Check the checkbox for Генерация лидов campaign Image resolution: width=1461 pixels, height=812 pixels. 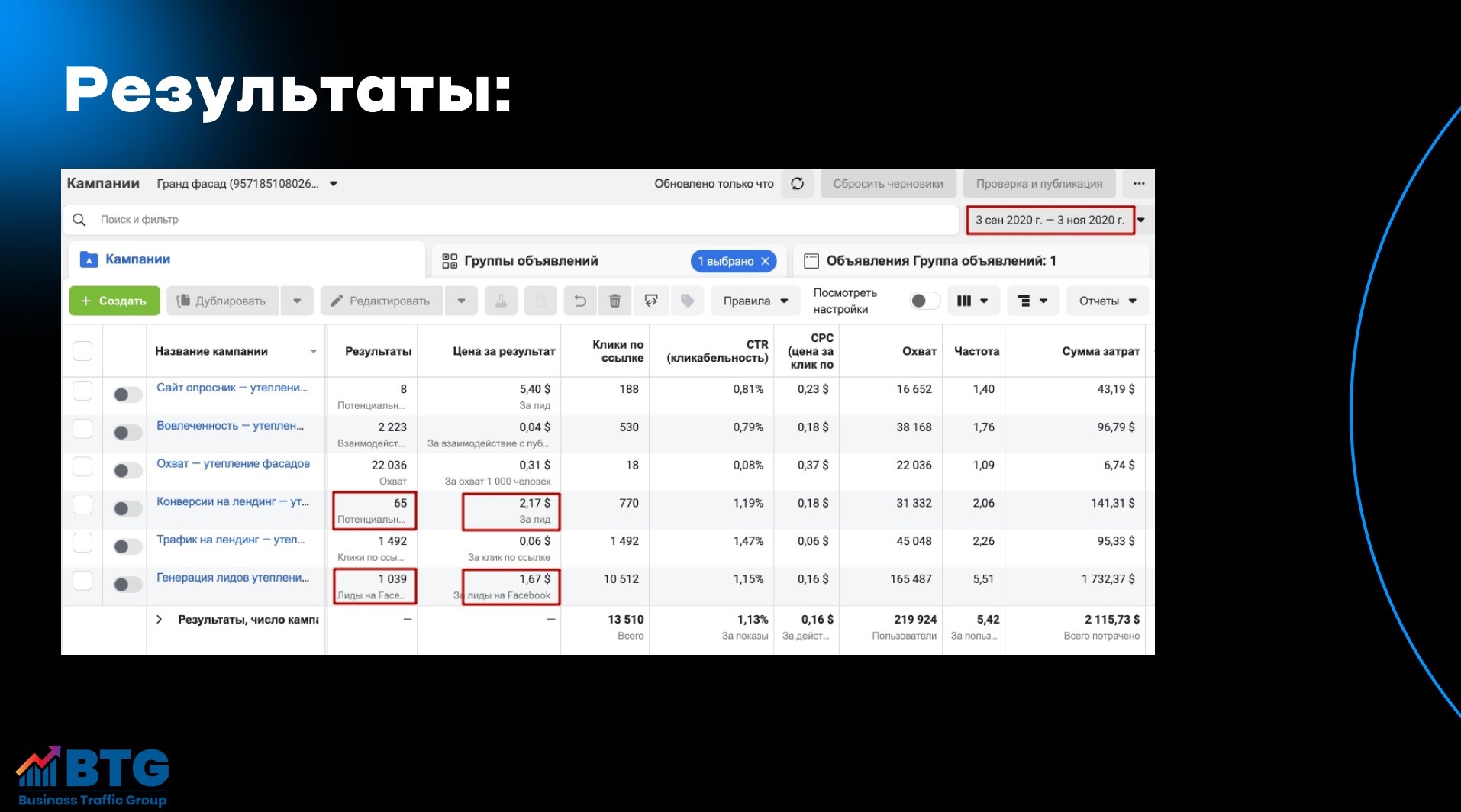[82, 579]
